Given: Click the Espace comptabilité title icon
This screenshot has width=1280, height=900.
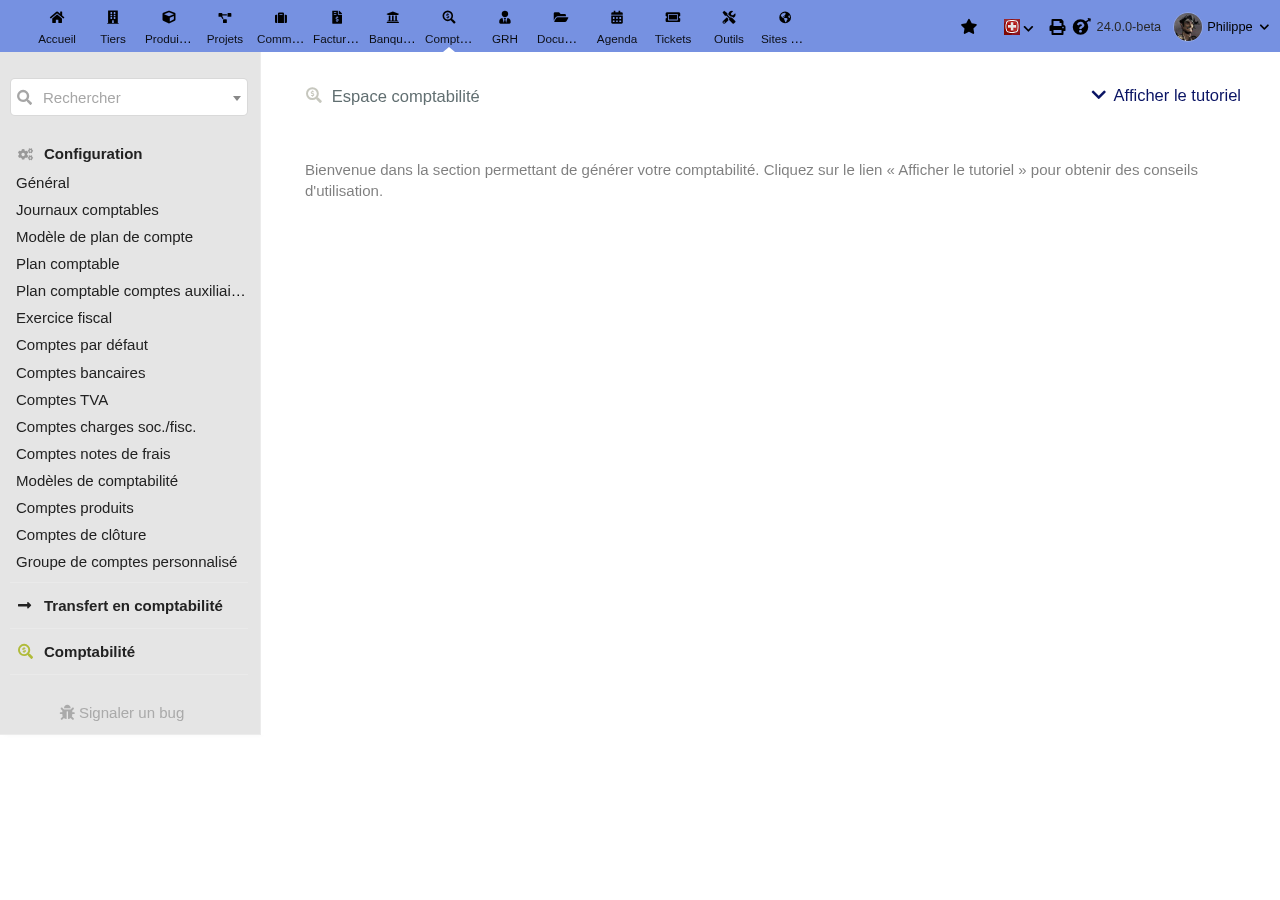Looking at the screenshot, I should 314,95.
